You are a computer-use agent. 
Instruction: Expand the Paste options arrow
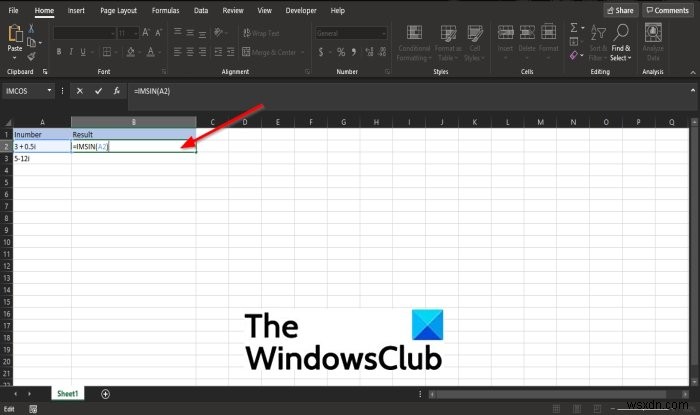click(15, 58)
